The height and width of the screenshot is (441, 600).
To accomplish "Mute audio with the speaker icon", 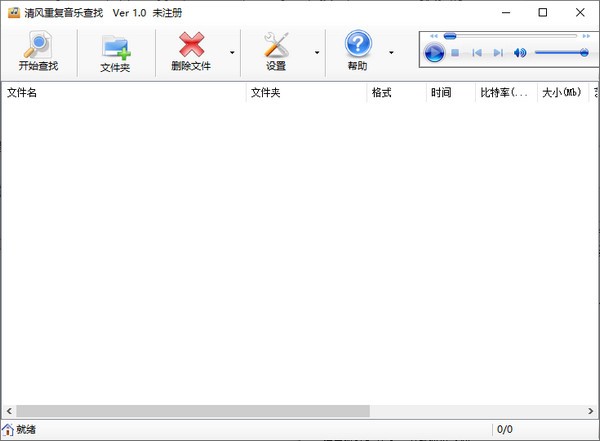I will click(520, 52).
